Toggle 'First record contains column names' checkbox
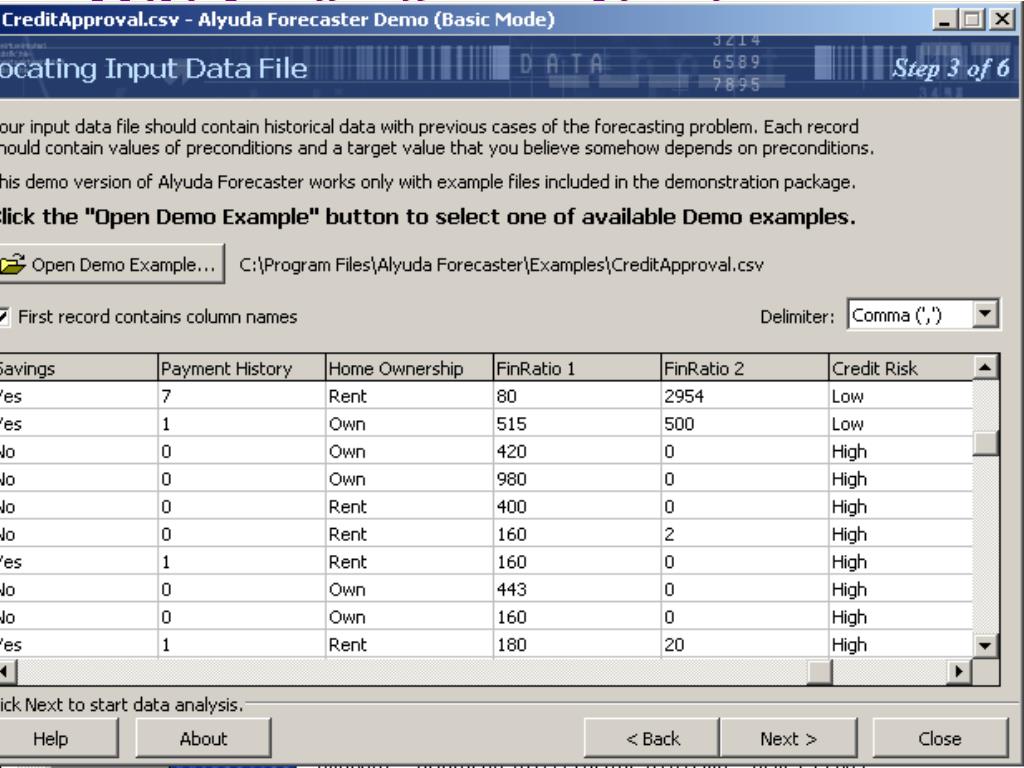This screenshot has height=768, width=1024. [4, 317]
